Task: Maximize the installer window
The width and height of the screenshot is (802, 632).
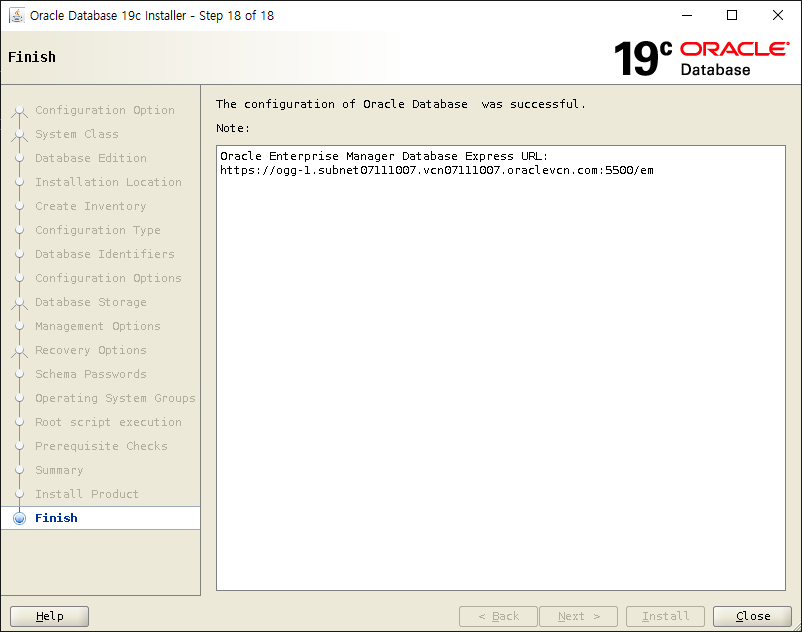Action: 732,15
